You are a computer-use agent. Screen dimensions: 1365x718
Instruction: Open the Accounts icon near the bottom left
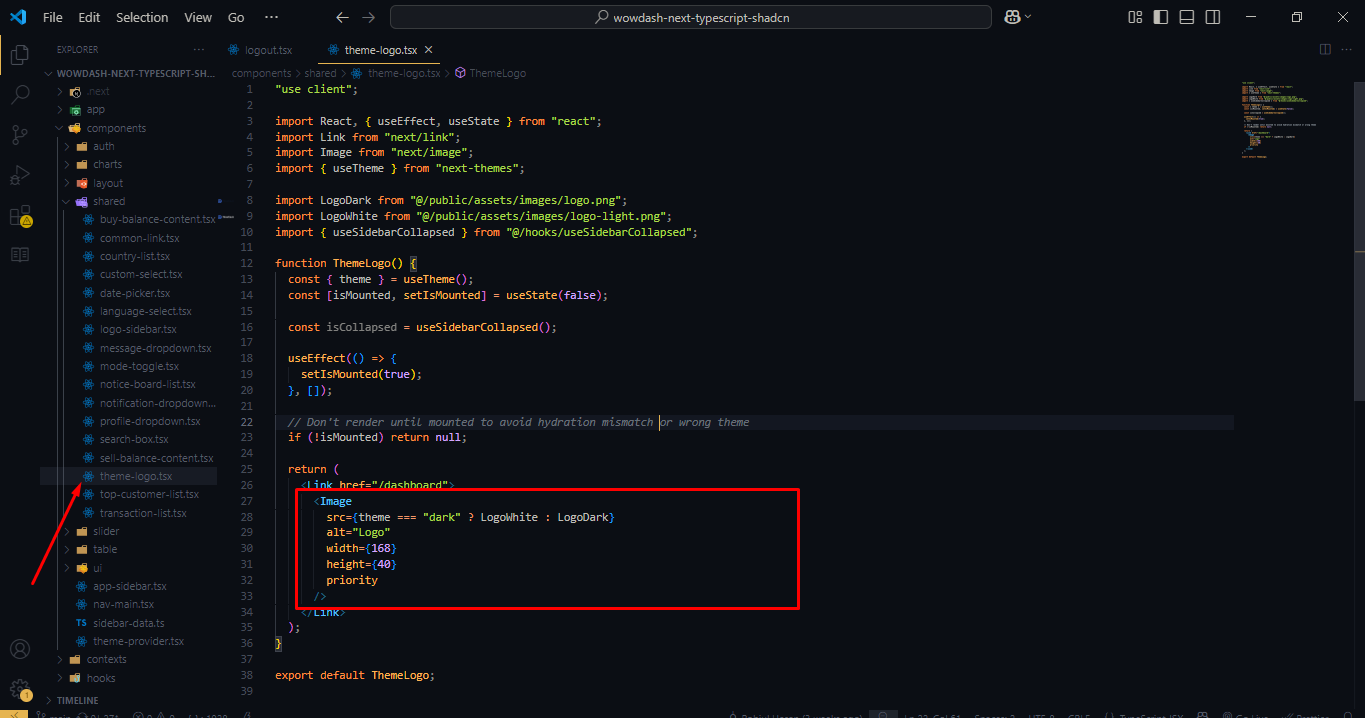click(19, 648)
